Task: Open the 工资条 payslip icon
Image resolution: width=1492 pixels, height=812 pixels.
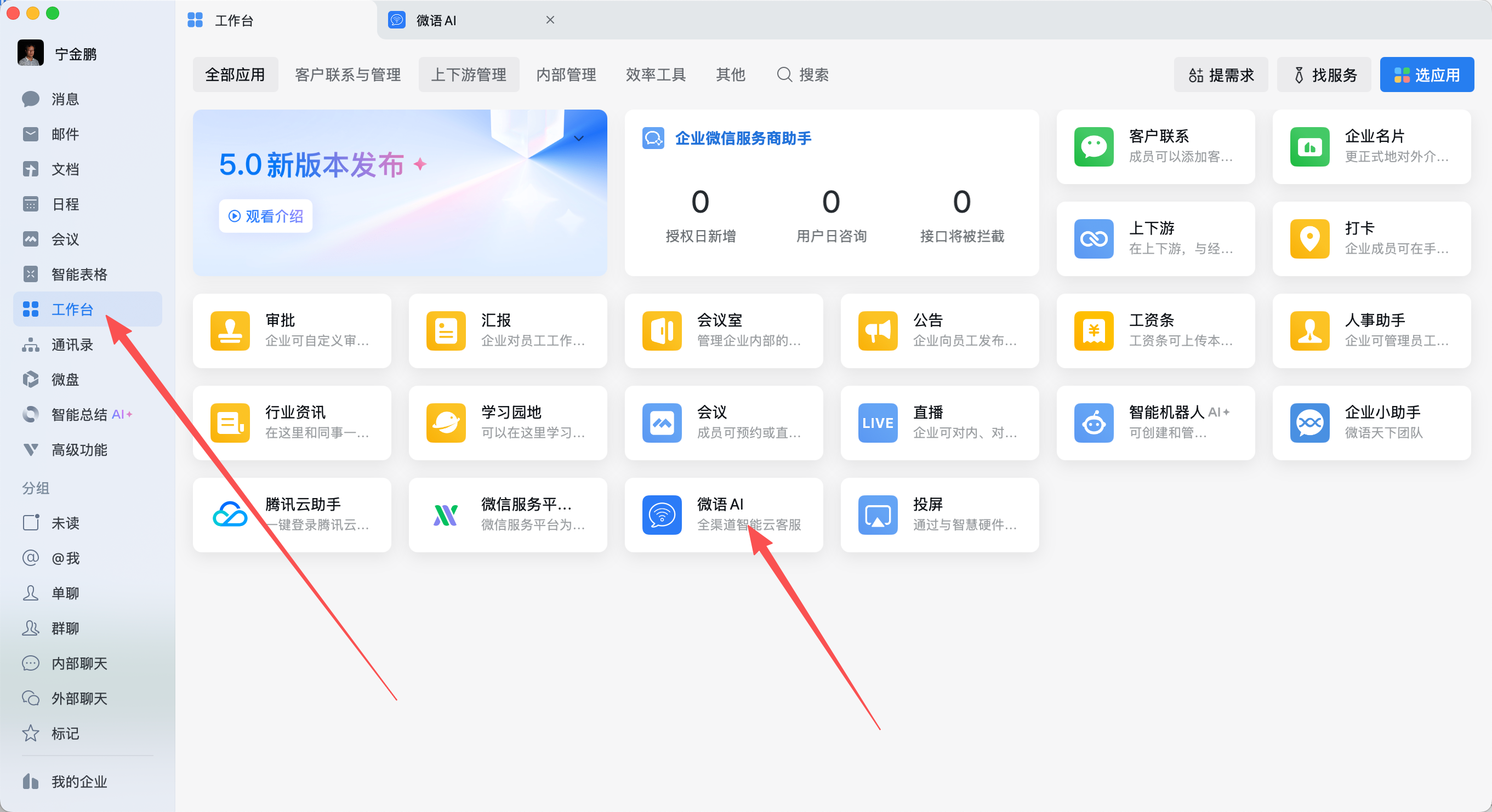Action: click(x=1094, y=330)
